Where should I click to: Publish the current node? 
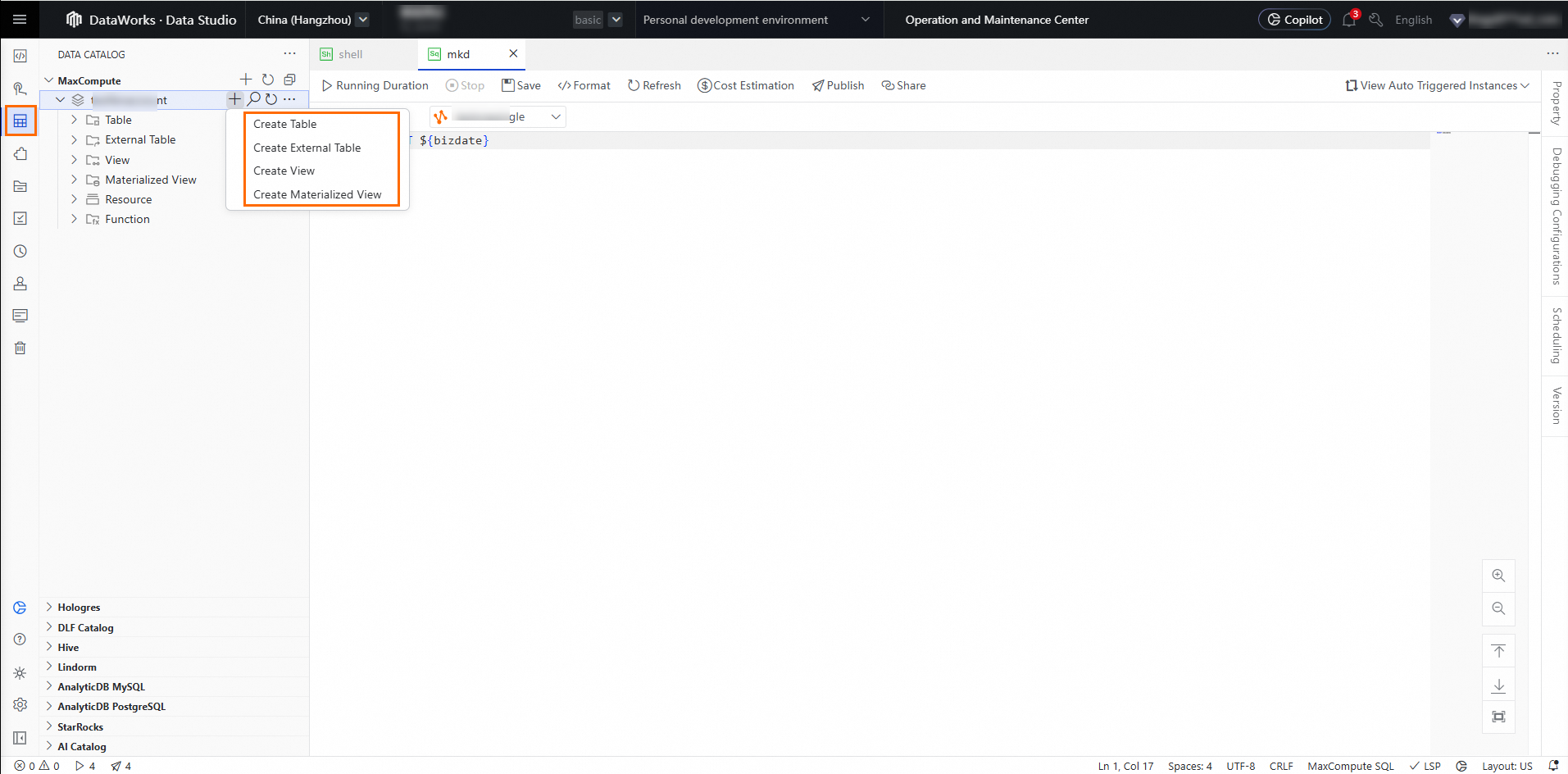coord(838,85)
